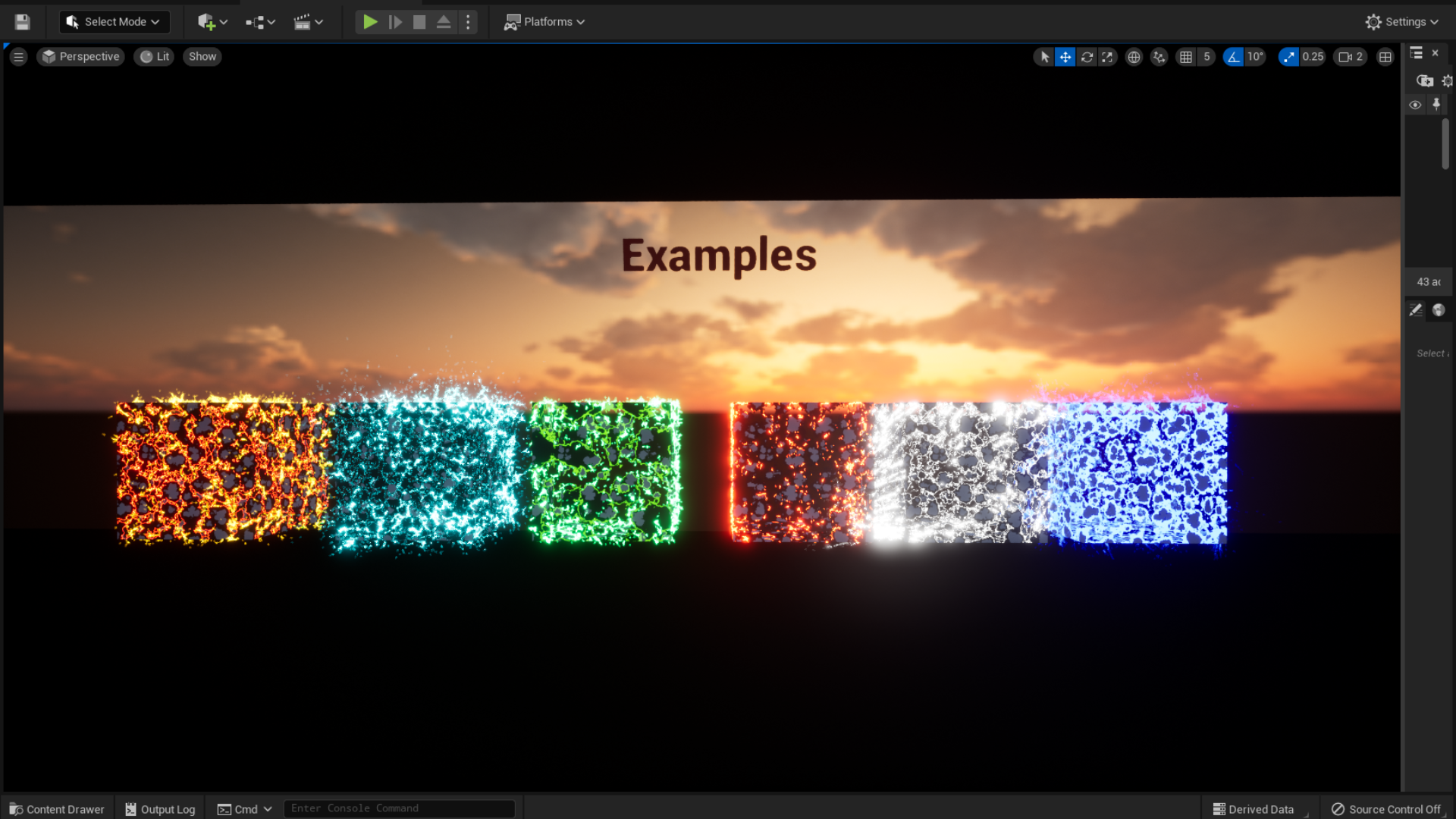Select the white particle cube

coord(959,472)
